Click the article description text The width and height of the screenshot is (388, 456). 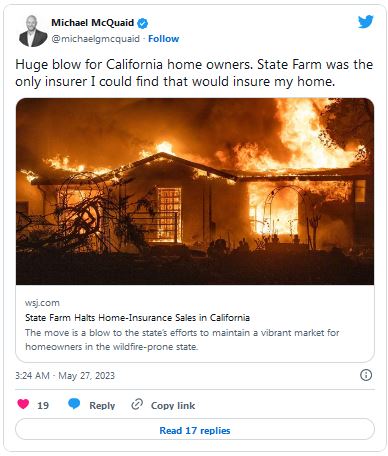182,340
